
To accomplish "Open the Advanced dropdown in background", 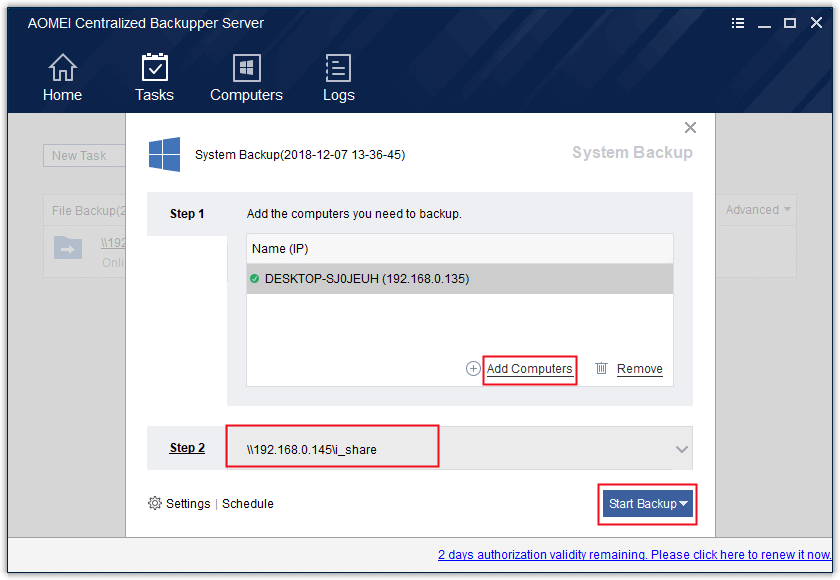I will pyautogui.click(x=758, y=210).
